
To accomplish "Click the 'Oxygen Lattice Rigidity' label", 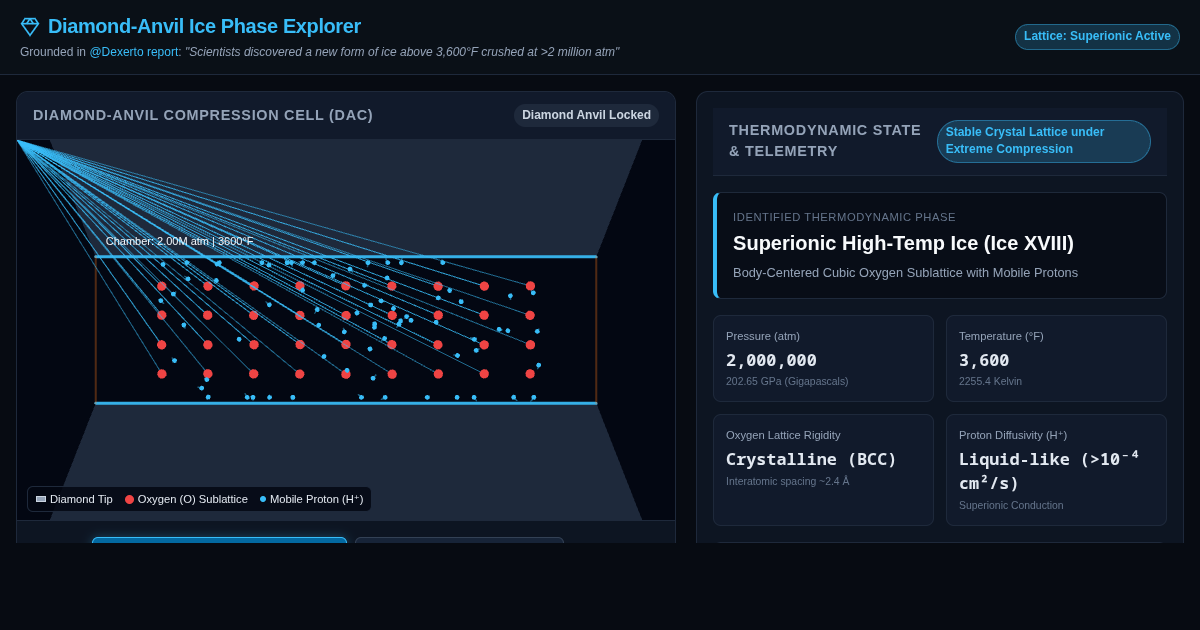I will tap(783, 435).
